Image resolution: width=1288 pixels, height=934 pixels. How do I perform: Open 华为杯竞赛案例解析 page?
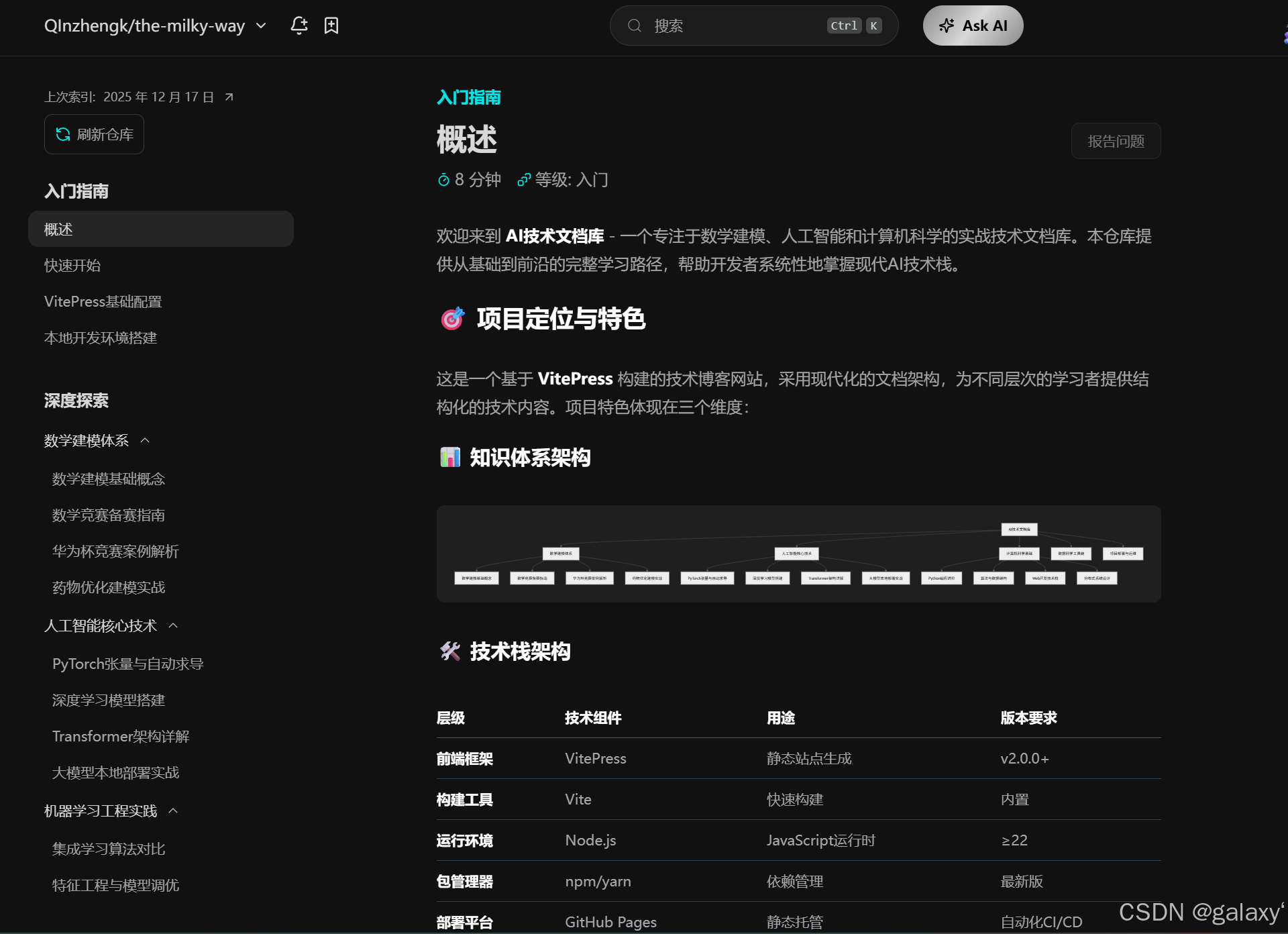point(115,552)
